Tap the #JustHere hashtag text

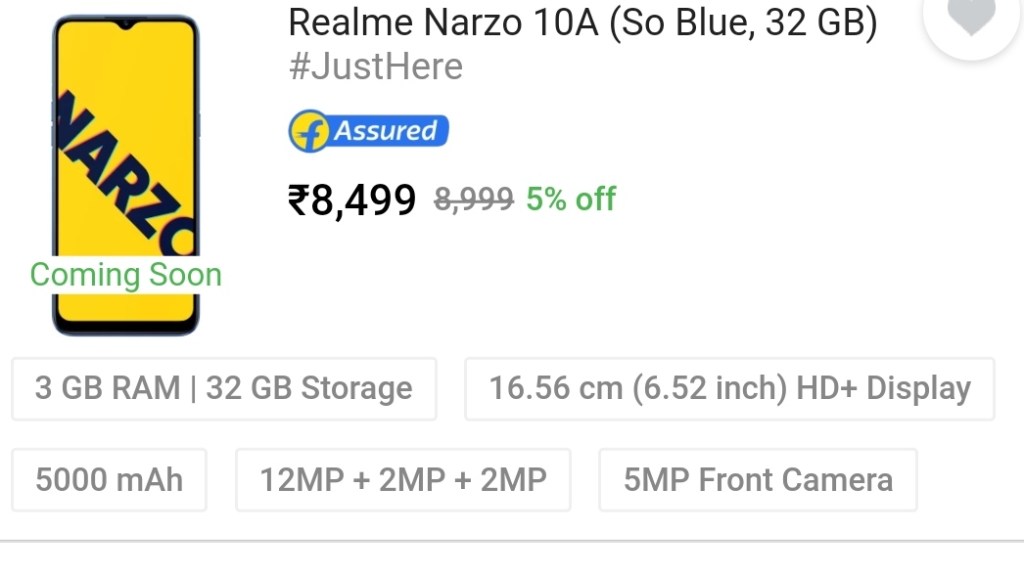pos(375,67)
